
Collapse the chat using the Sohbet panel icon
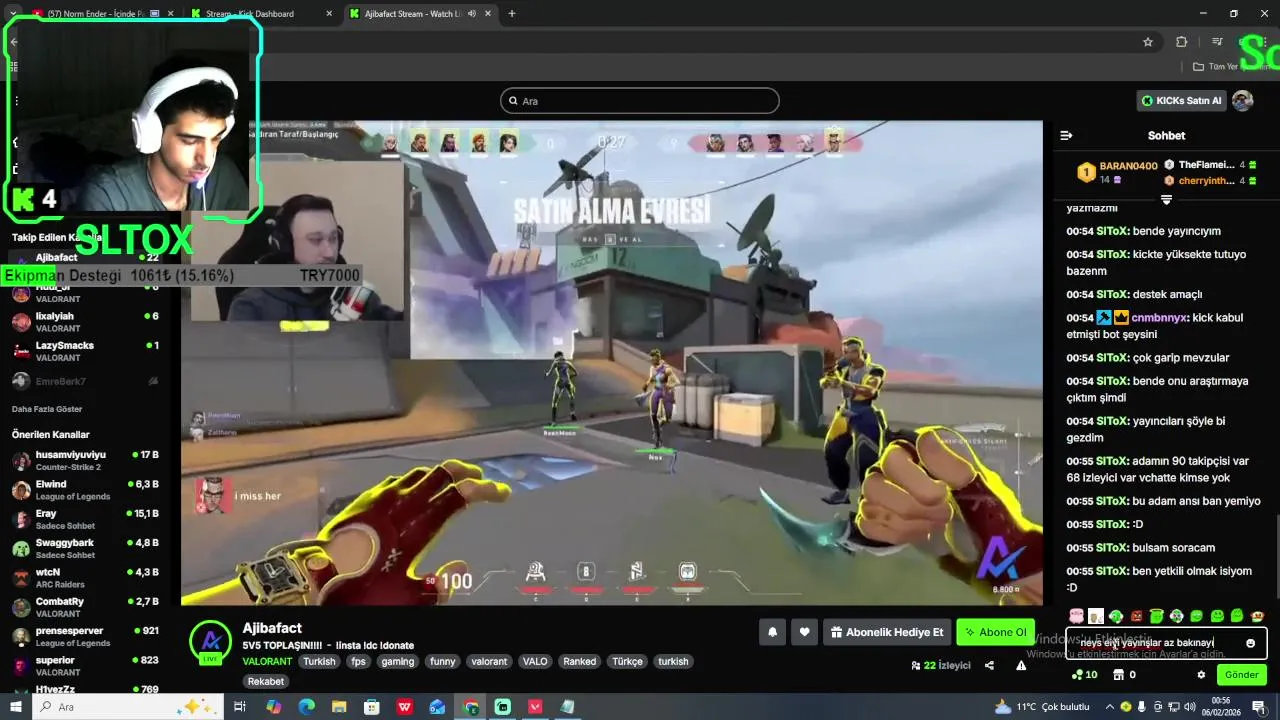1066,135
